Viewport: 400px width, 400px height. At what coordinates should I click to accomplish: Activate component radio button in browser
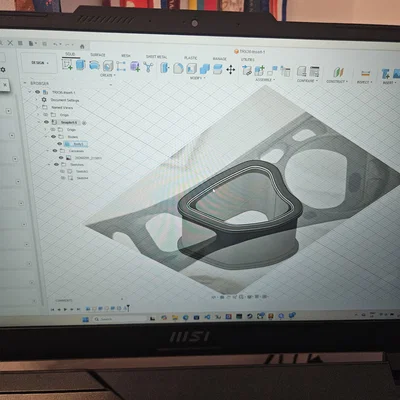pyautogui.click(x=84, y=123)
